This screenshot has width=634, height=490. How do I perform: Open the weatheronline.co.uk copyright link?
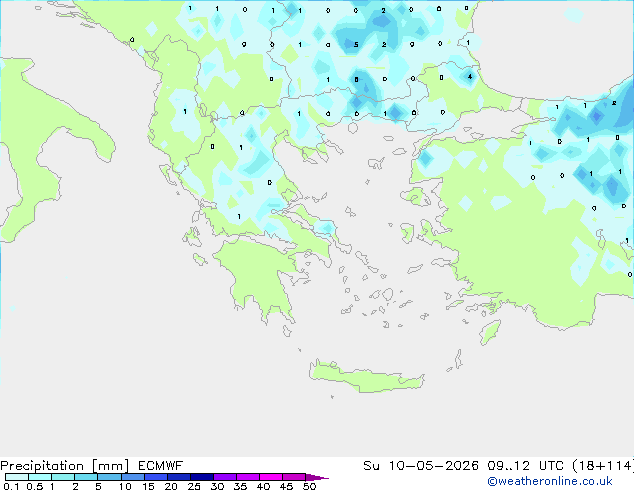click(550, 481)
